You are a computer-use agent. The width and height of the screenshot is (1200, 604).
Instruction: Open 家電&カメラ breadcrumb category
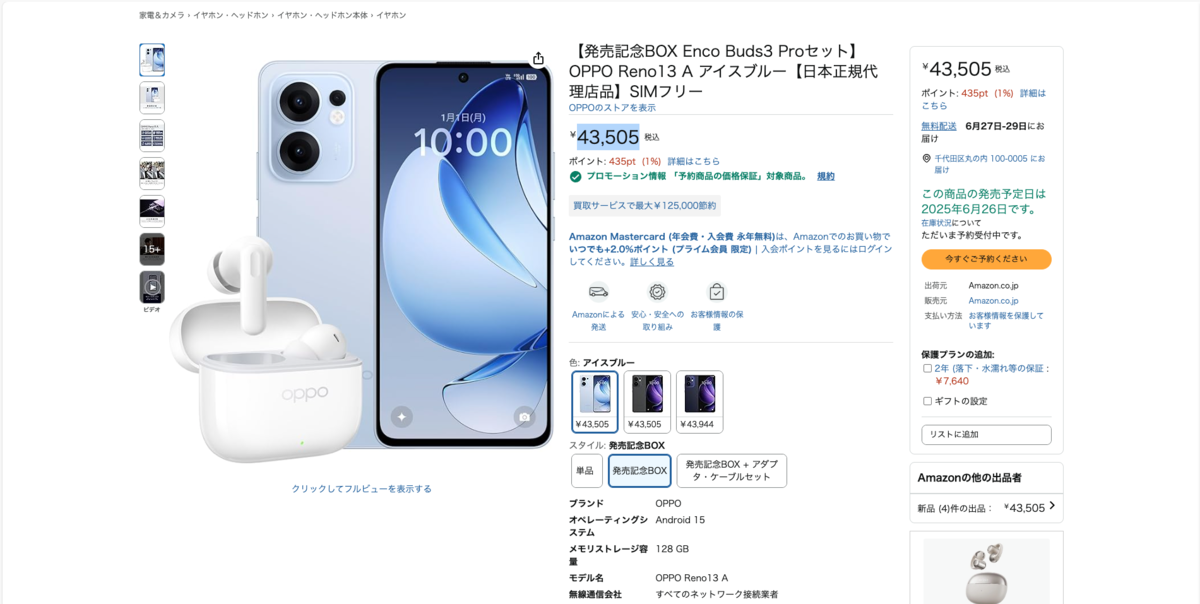161,15
